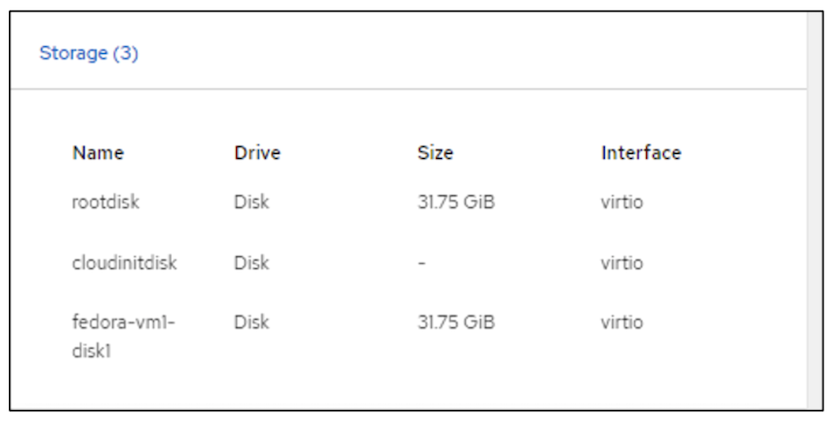This screenshot has height=424, width=840.
Task: Click virtio interface in the cloudinitdisk row
Action: (622, 263)
